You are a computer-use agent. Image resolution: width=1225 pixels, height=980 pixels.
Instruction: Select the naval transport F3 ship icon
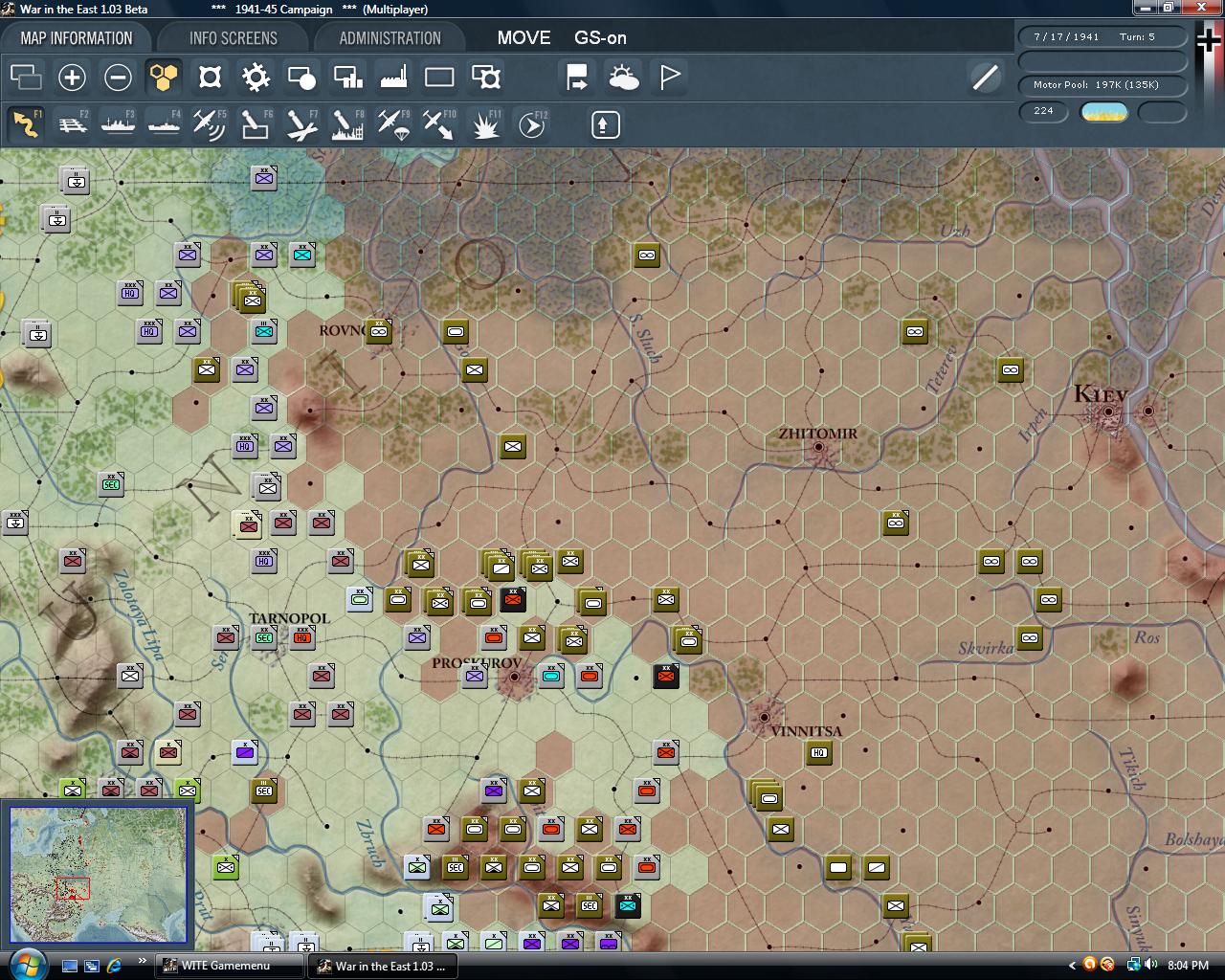(118, 124)
